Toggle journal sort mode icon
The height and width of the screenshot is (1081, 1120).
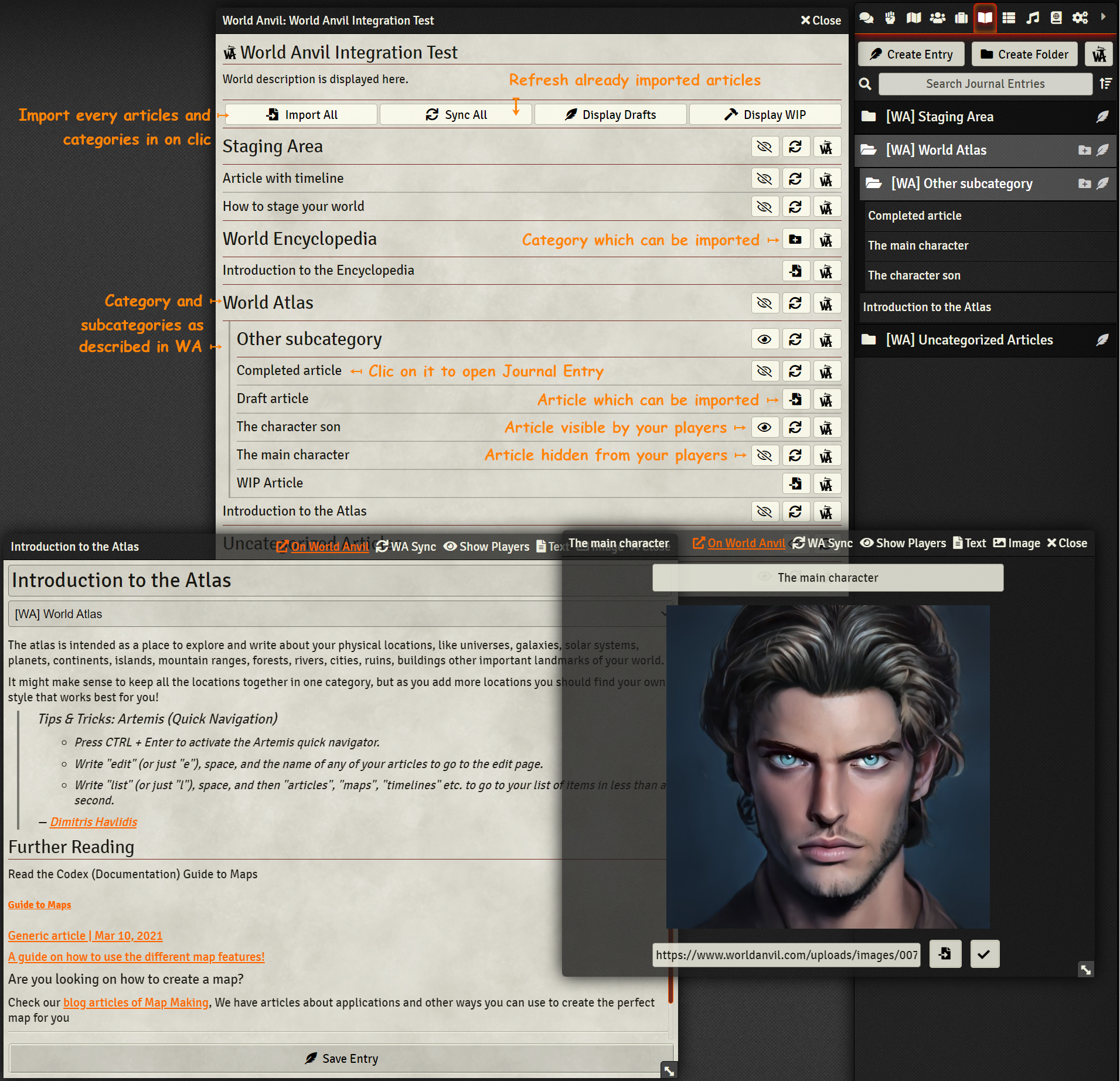pos(1105,84)
